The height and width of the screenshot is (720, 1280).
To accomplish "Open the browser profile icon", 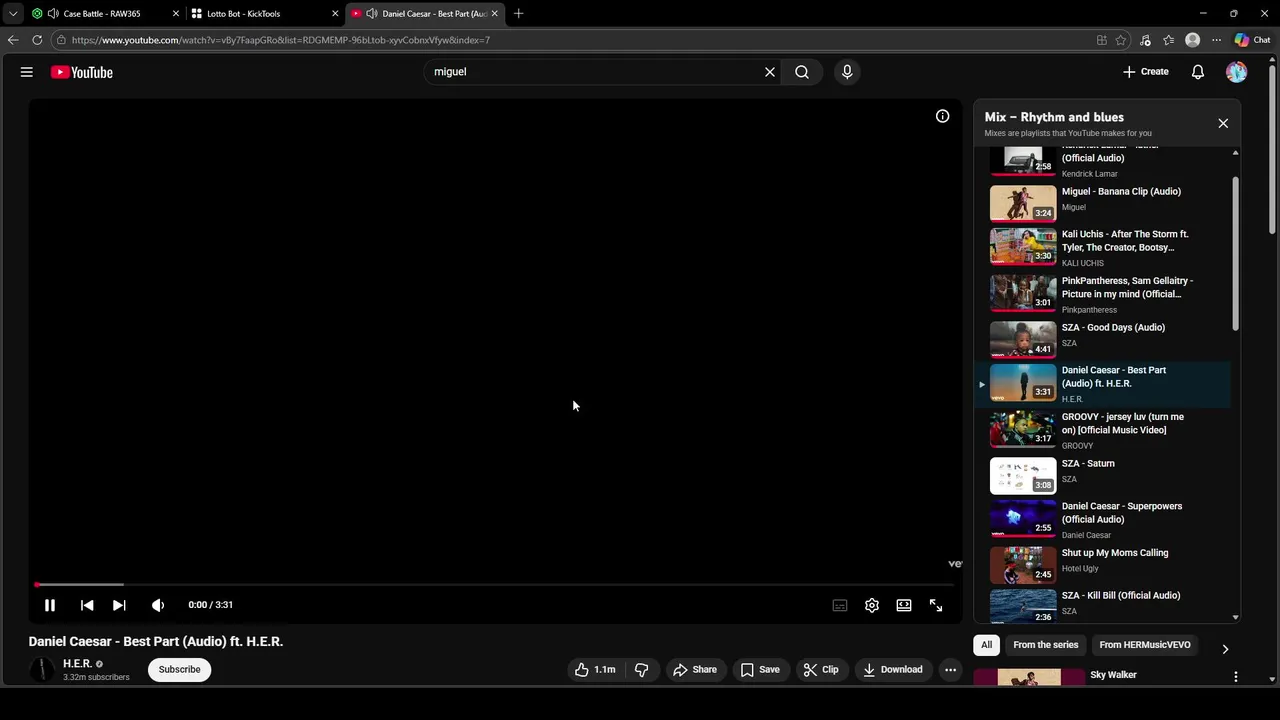I will pyautogui.click(x=1192, y=40).
